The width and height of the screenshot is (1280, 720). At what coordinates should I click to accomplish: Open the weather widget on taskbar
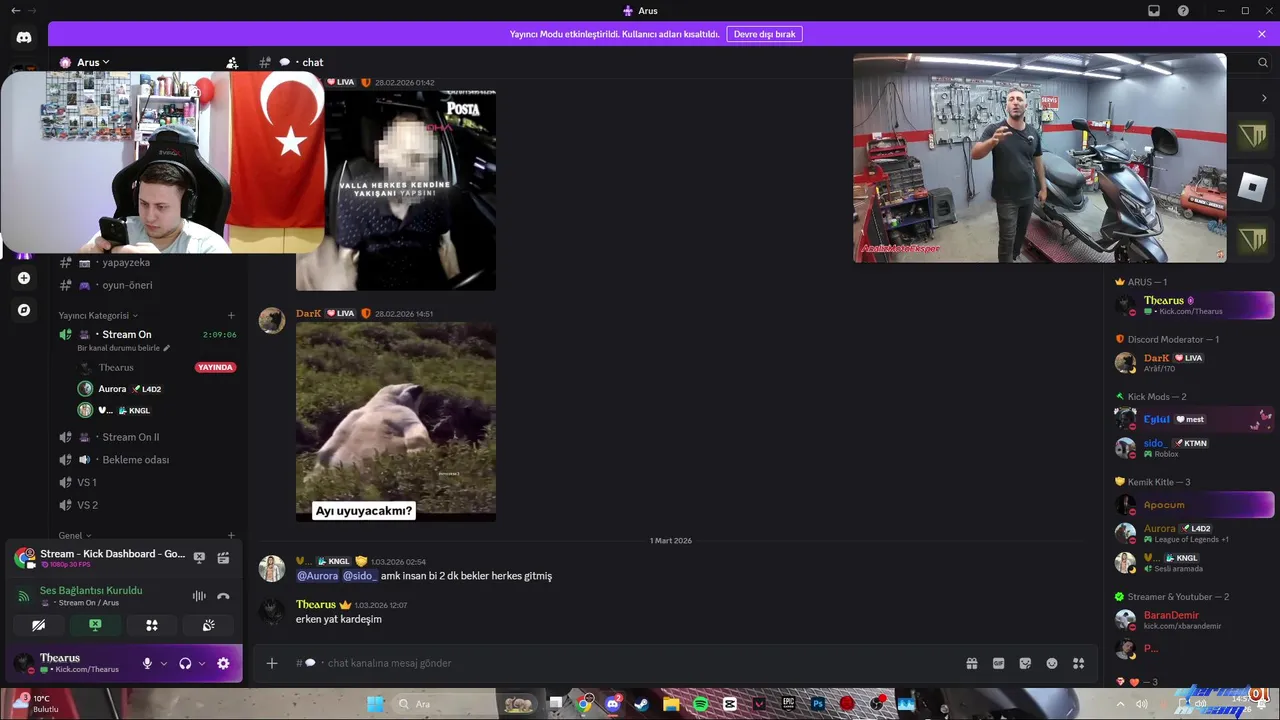(x=36, y=704)
